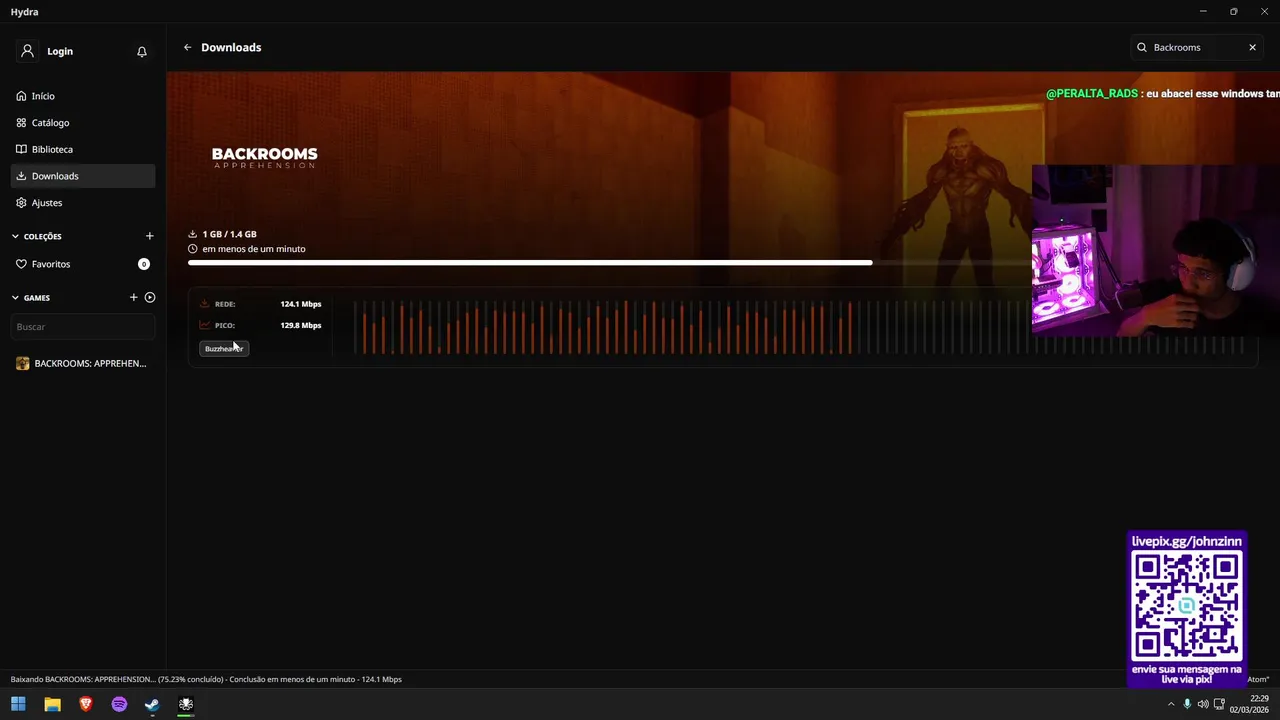Expand the system tray hidden icons chevron
This screenshot has width=1280, height=720.
pyautogui.click(x=1171, y=704)
